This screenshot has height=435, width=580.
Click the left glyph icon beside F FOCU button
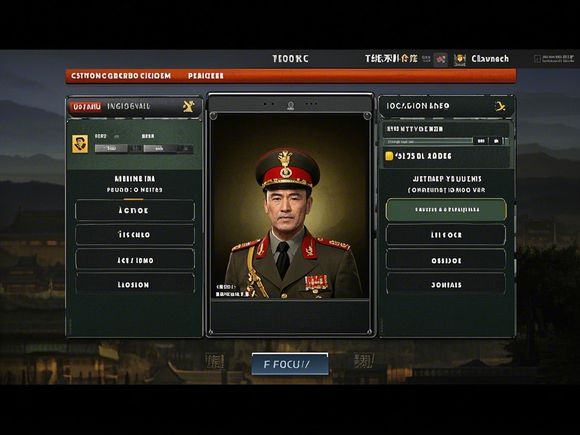coord(215,361)
